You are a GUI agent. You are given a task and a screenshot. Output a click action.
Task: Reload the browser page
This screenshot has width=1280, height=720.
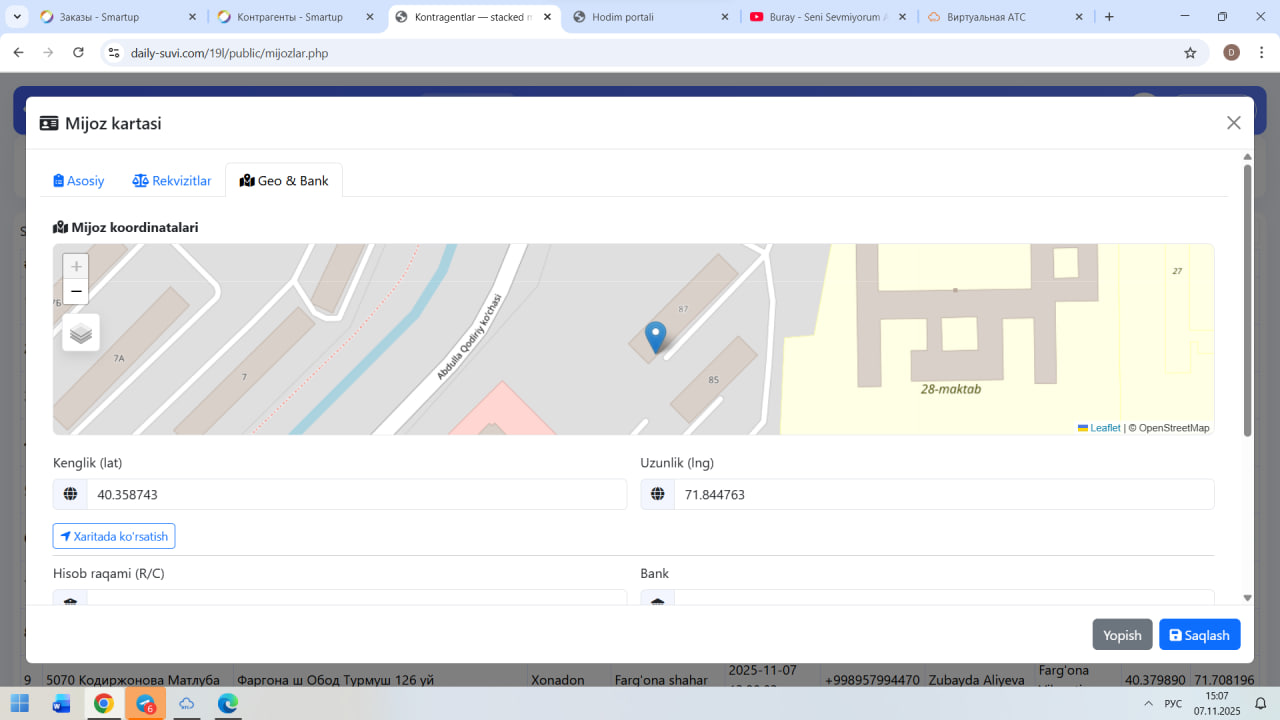click(79, 53)
